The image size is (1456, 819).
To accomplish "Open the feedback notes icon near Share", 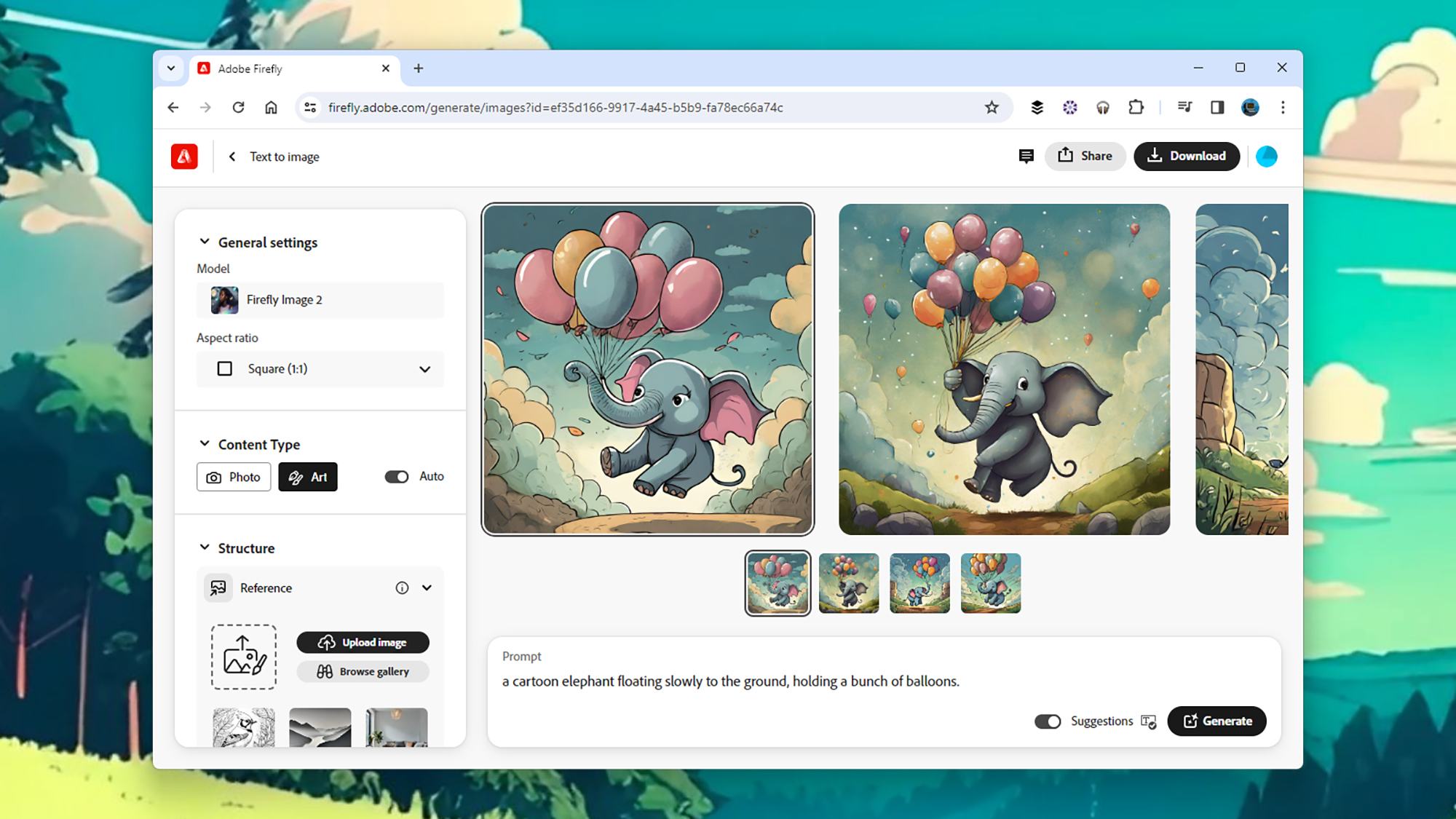I will 1026,156.
